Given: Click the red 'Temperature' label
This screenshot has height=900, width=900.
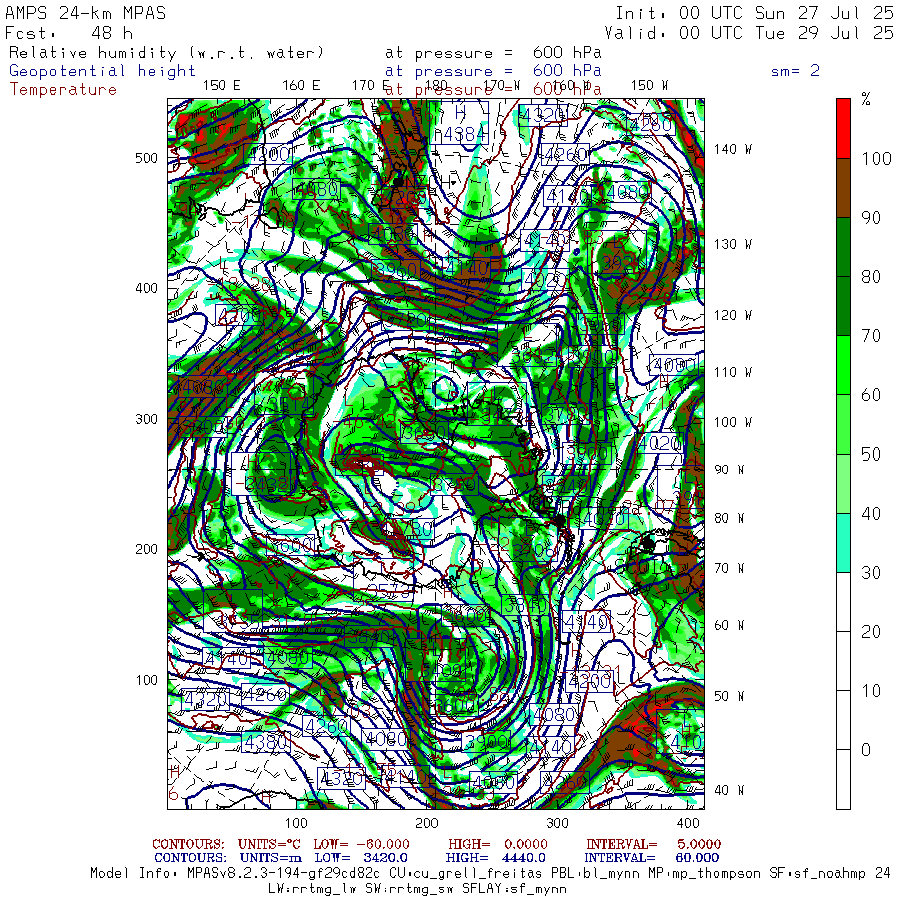Looking at the screenshot, I should 63,90.
